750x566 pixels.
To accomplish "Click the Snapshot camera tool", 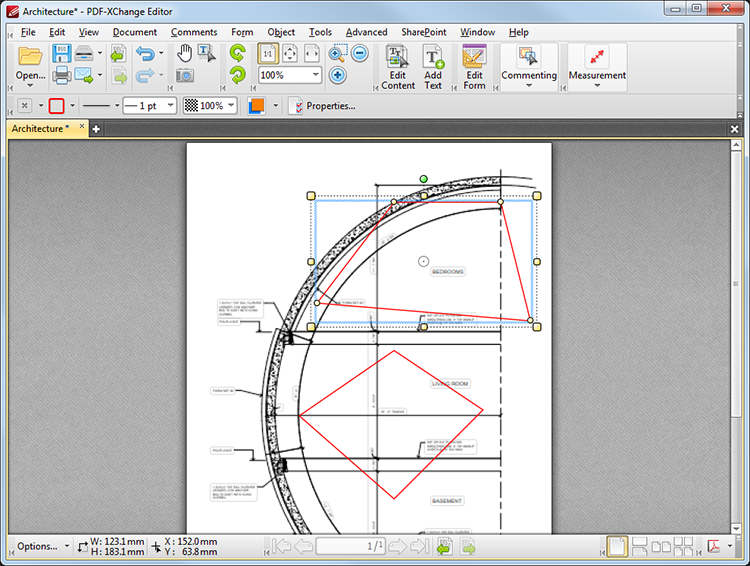I will [185, 76].
